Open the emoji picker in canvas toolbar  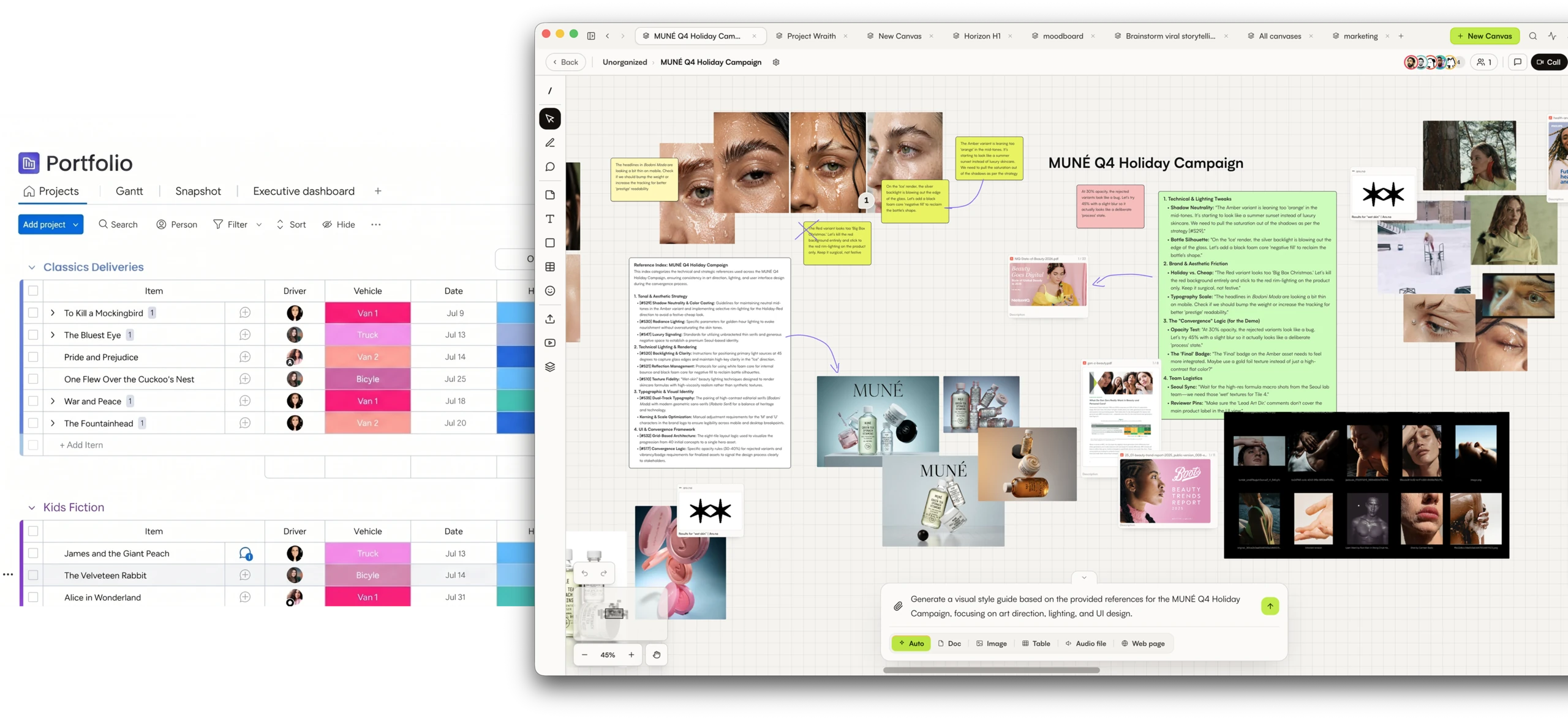(549, 291)
